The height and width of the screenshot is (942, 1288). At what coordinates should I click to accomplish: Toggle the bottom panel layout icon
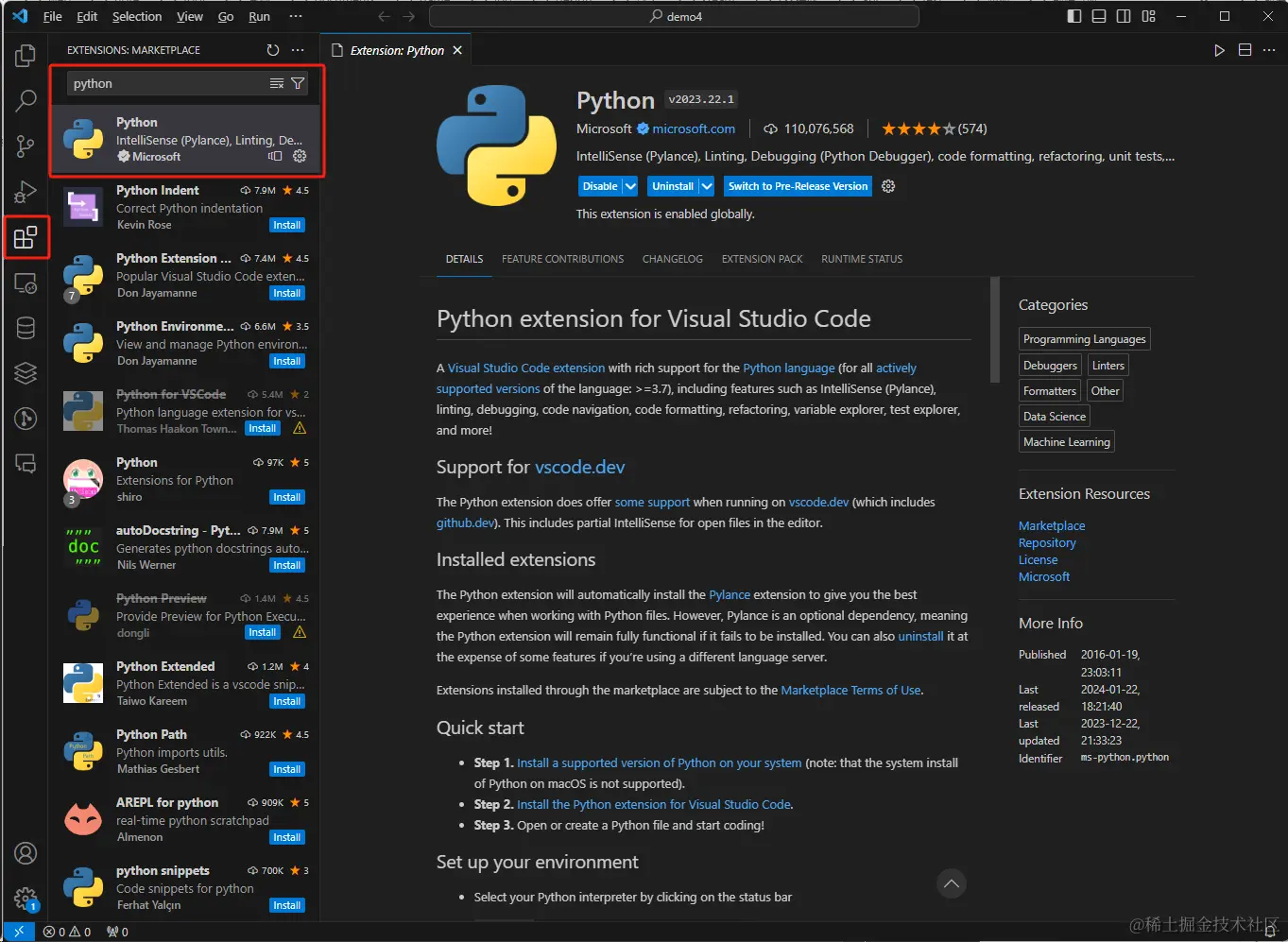pos(1099,16)
